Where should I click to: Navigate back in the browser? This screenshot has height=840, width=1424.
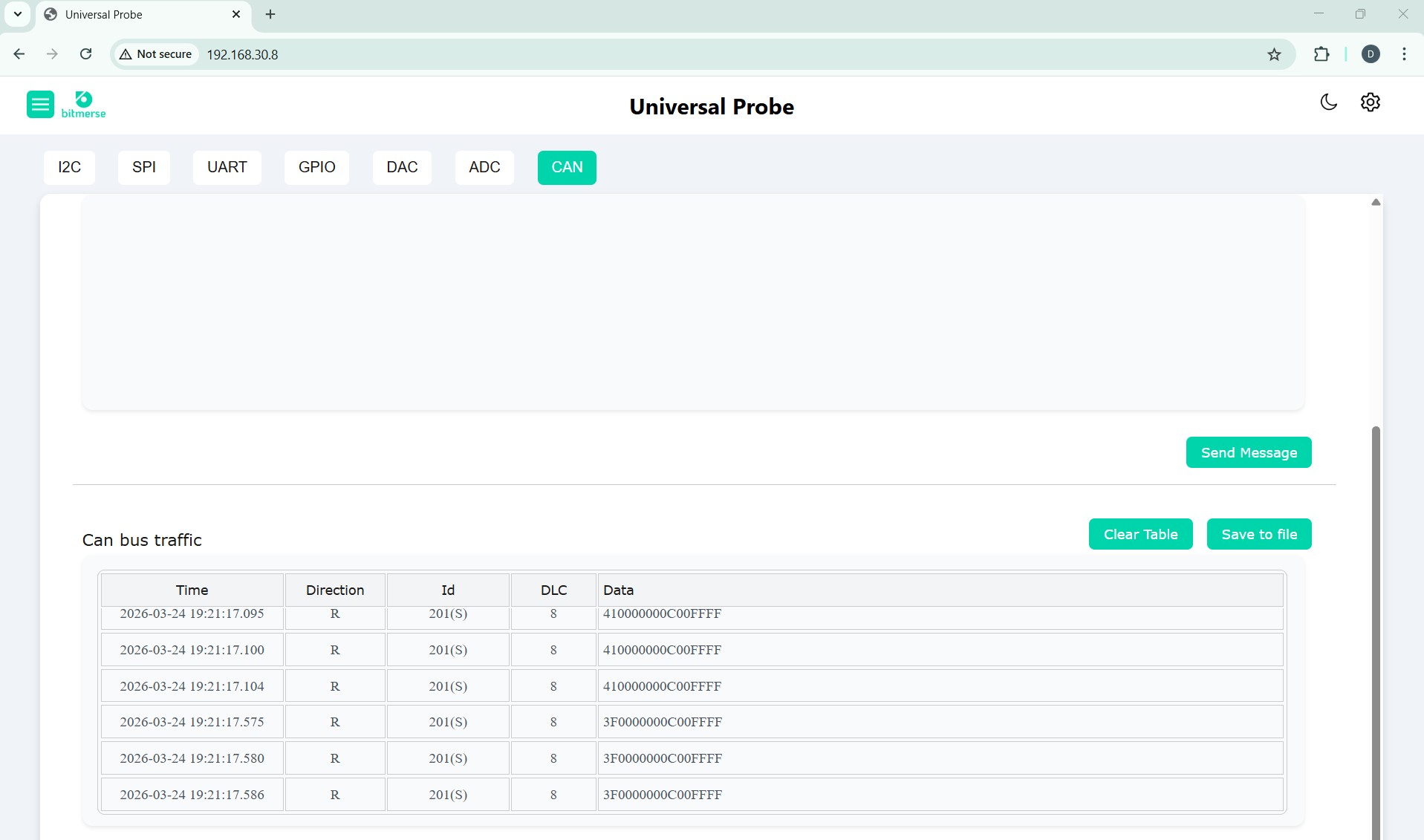point(19,53)
